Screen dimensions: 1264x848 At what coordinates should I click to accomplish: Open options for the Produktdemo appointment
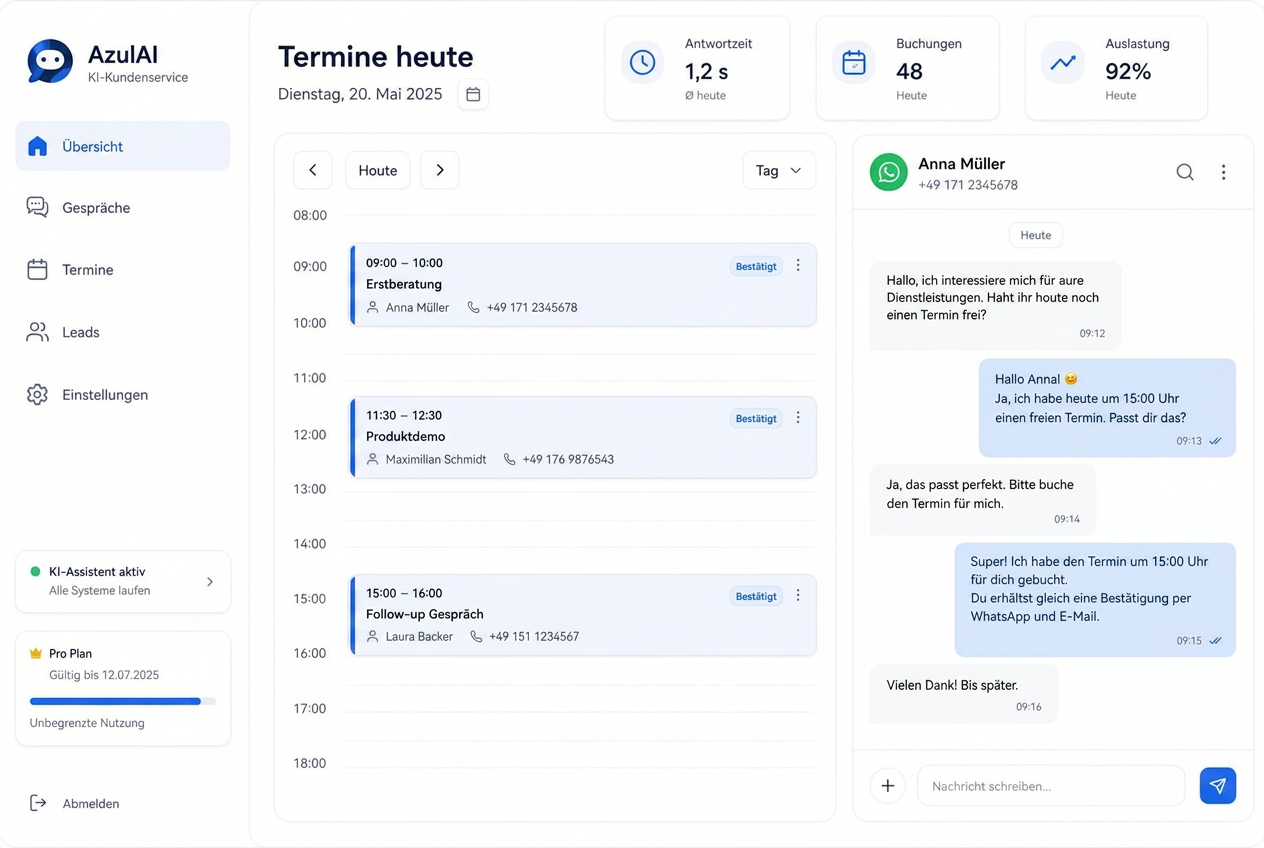[x=798, y=418]
